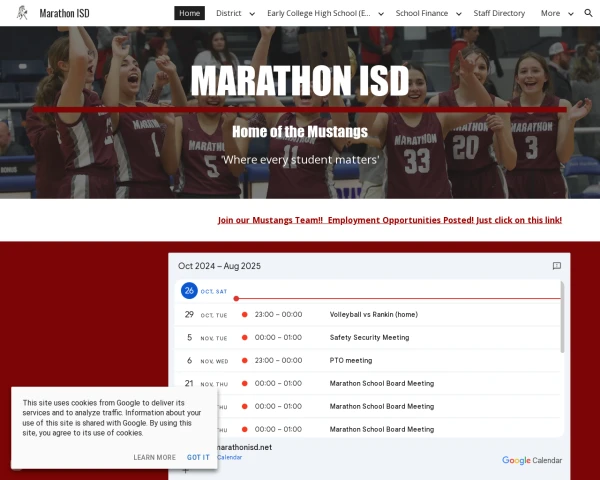Click the Marathon ISD site title

pos(64,13)
